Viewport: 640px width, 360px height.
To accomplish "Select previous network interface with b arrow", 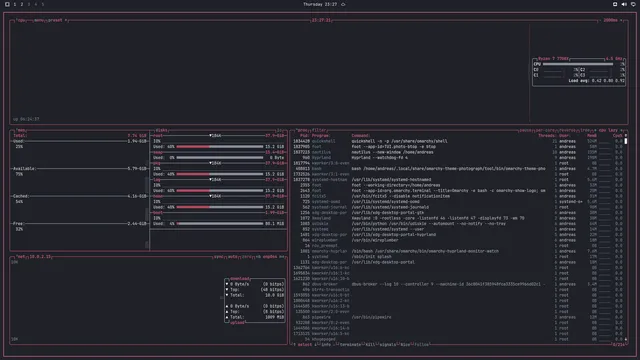I will (258, 257).
